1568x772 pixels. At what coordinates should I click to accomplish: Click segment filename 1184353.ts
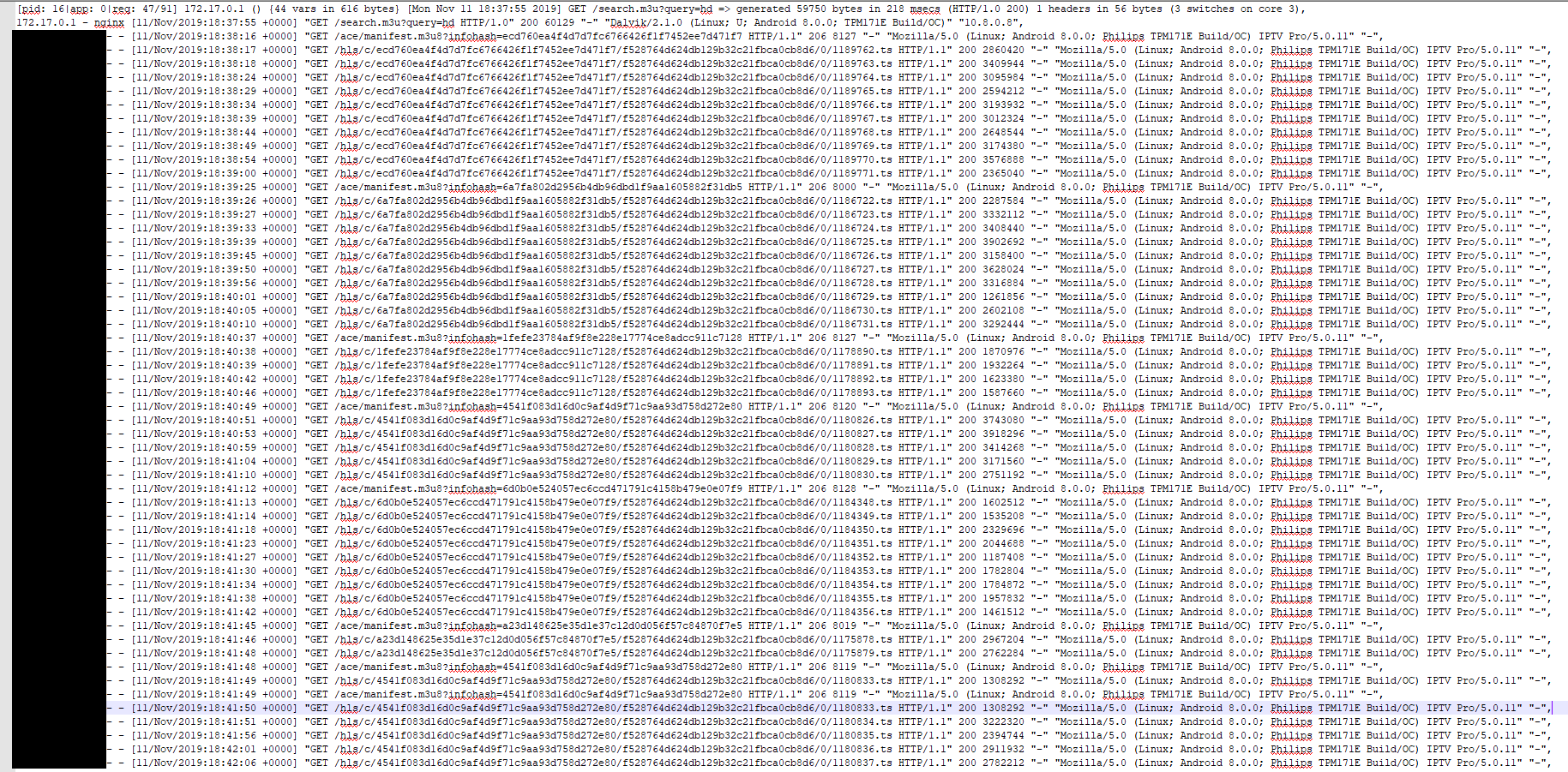[x=862, y=571]
